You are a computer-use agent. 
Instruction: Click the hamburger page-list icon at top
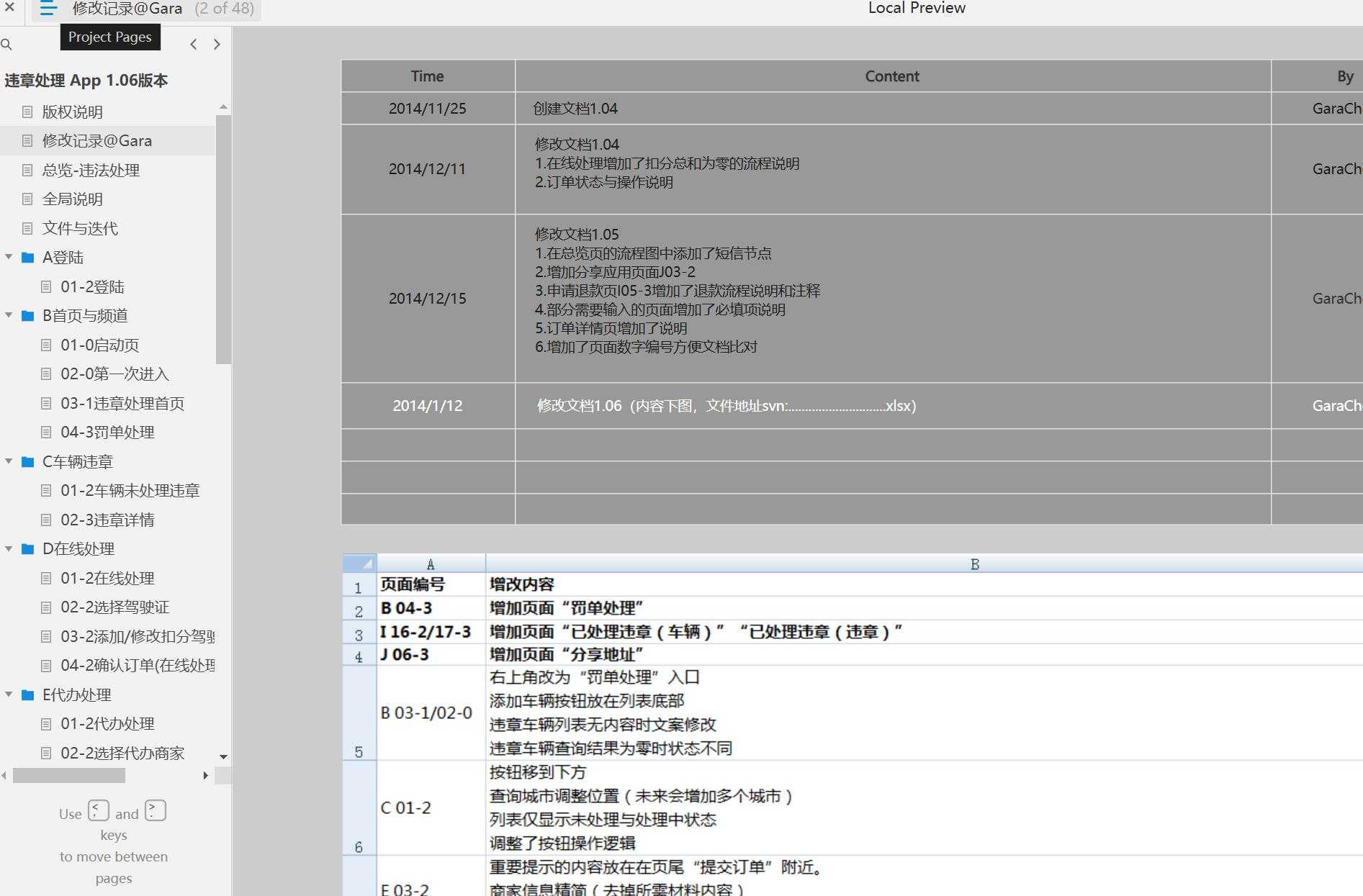[x=48, y=9]
